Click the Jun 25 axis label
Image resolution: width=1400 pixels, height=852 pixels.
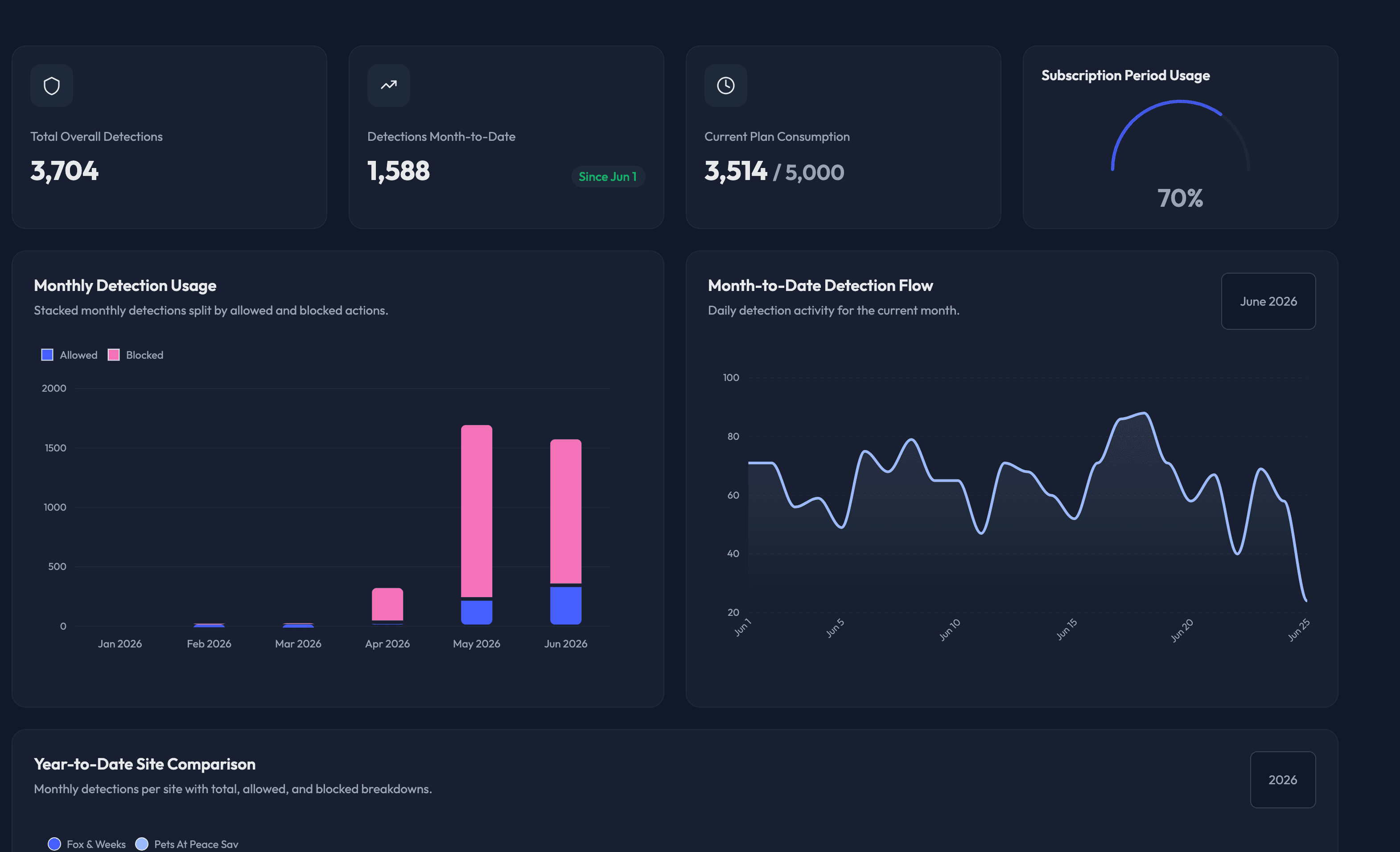coord(1299,630)
